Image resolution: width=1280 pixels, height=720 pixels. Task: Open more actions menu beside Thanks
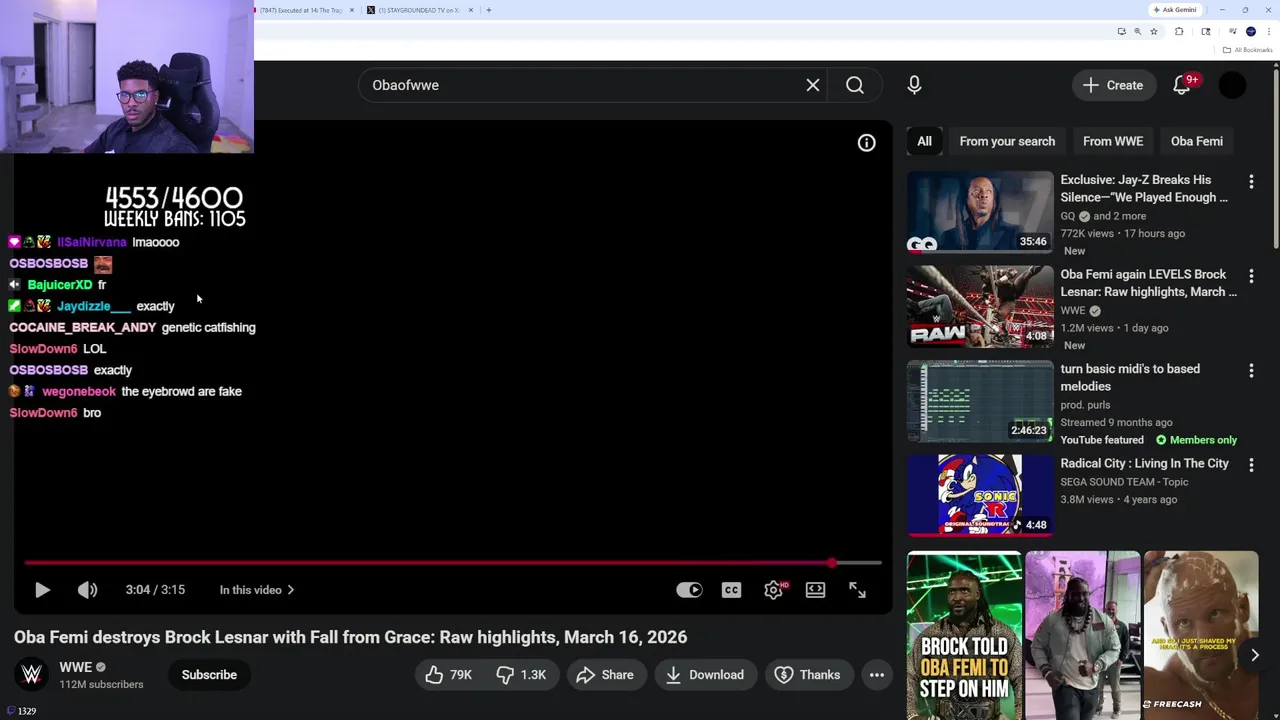877,675
